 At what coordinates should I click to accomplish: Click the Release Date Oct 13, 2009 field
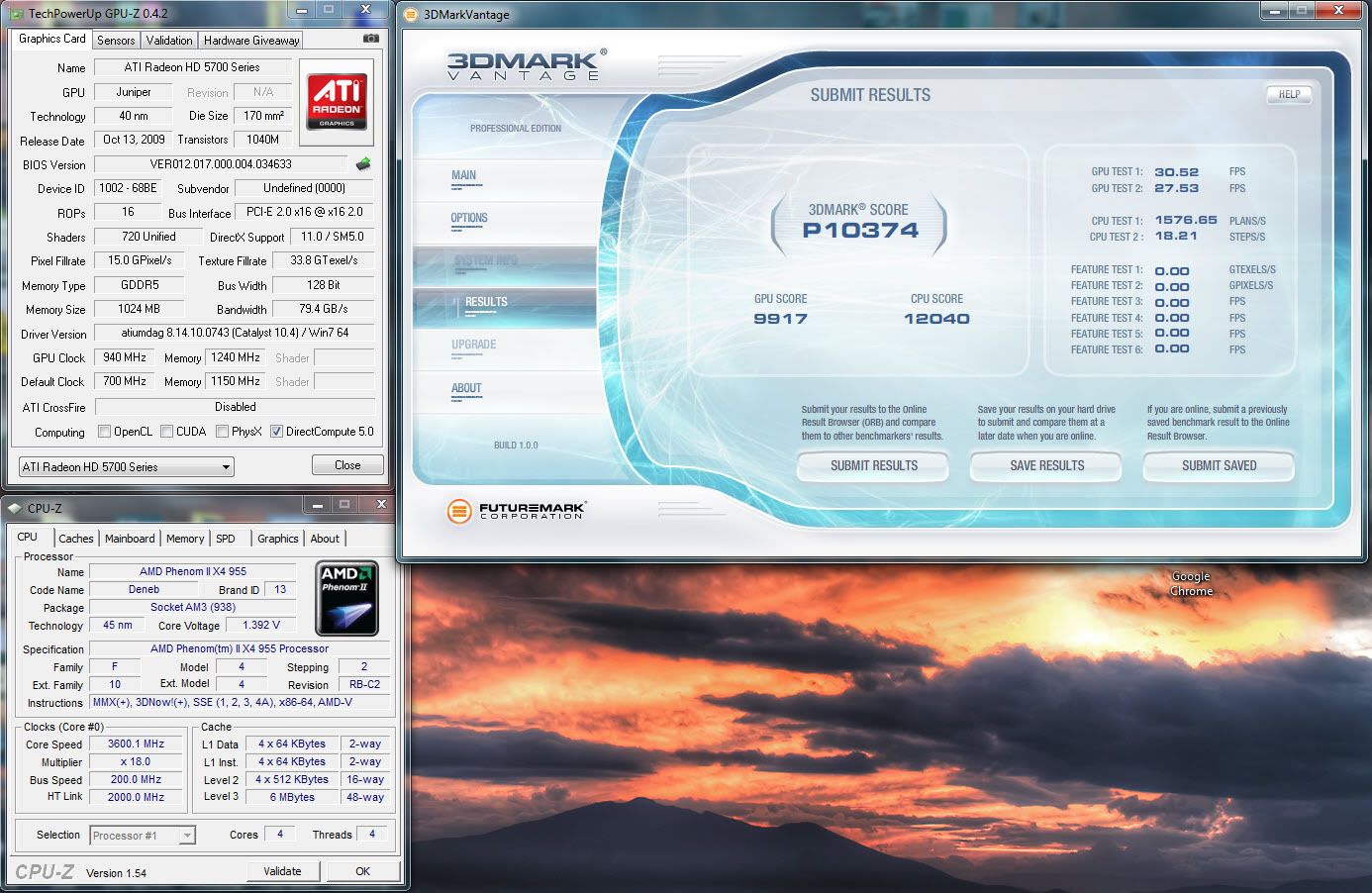coord(134,140)
